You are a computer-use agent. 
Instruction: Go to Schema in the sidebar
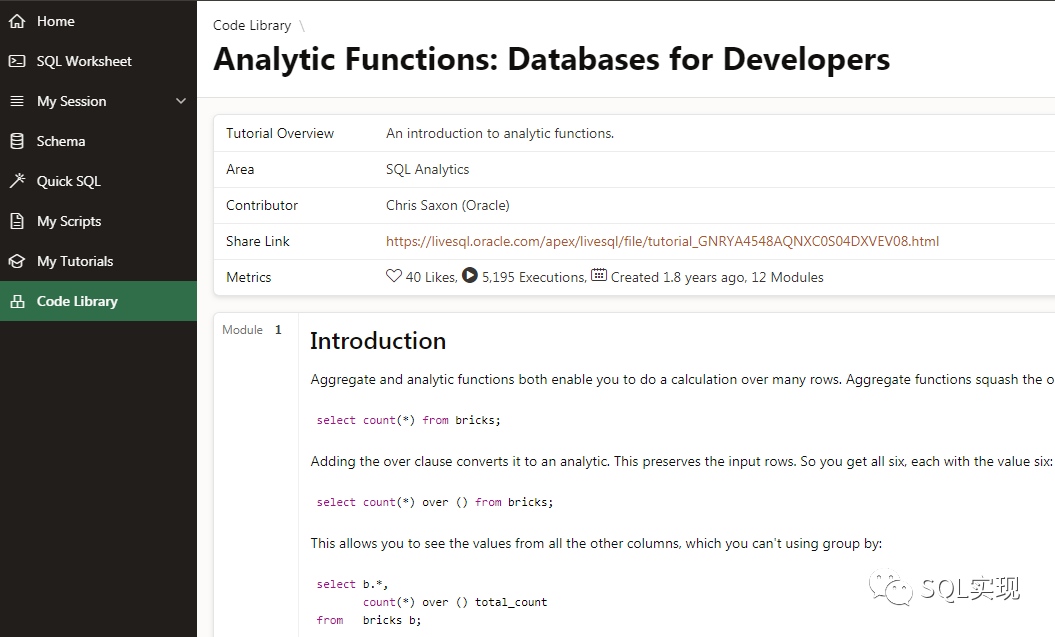pyautogui.click(x=98, y=141)
